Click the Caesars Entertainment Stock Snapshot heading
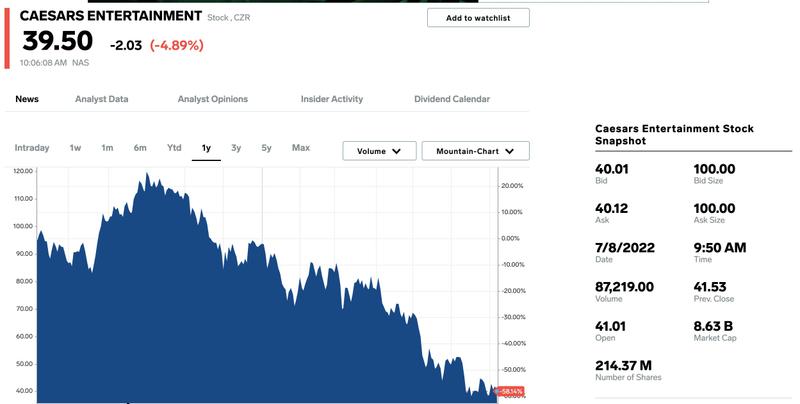Screen dimensions: 800x404 [674, 135]
